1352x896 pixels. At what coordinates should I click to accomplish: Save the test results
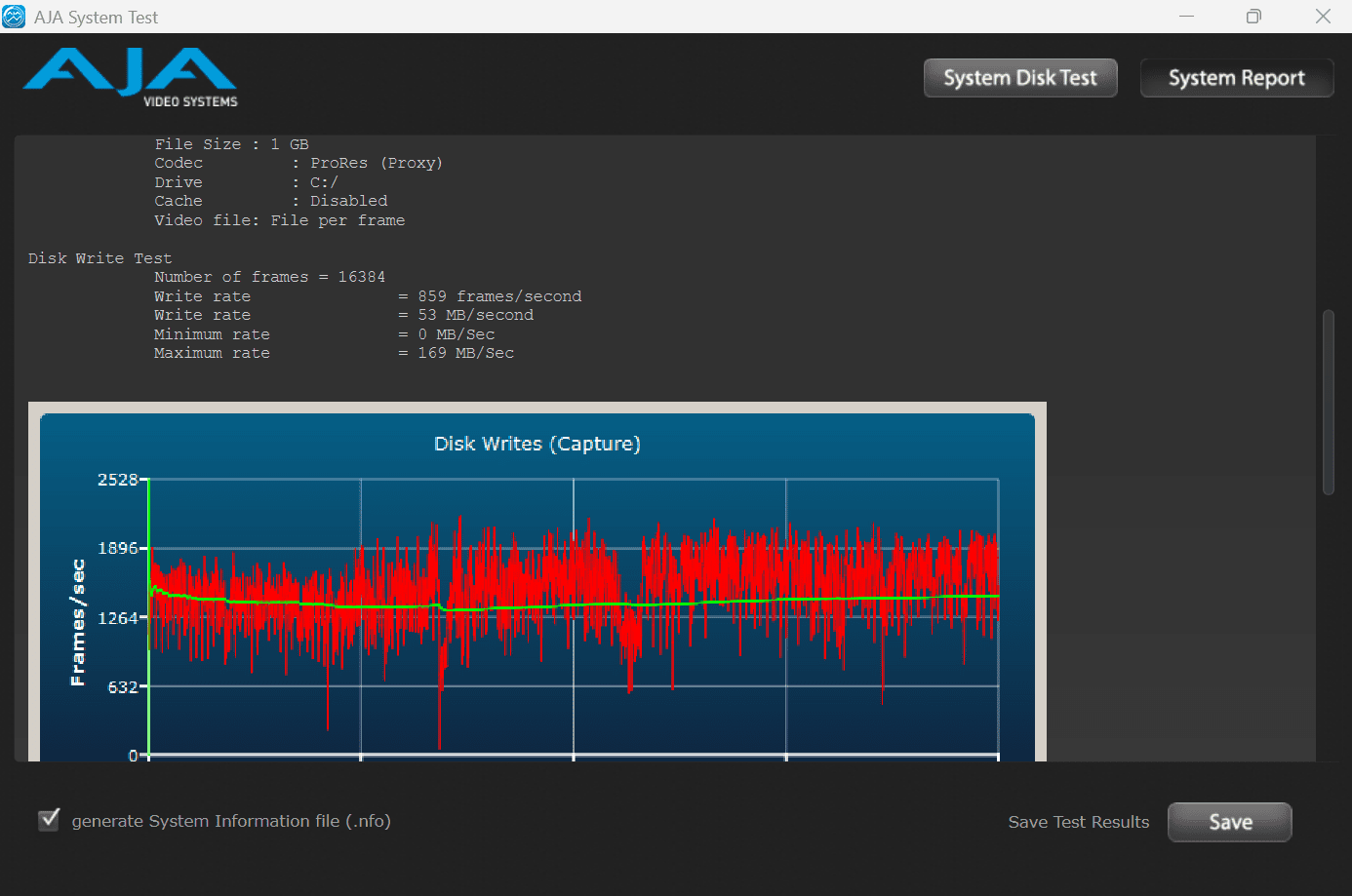point(1230,822)
